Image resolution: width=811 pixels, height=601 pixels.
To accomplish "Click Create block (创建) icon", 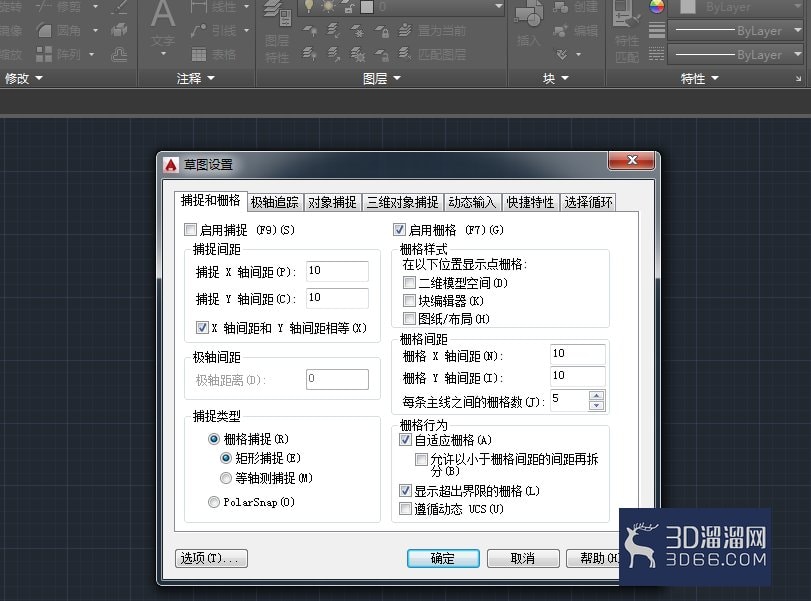I will pos(561,7).
